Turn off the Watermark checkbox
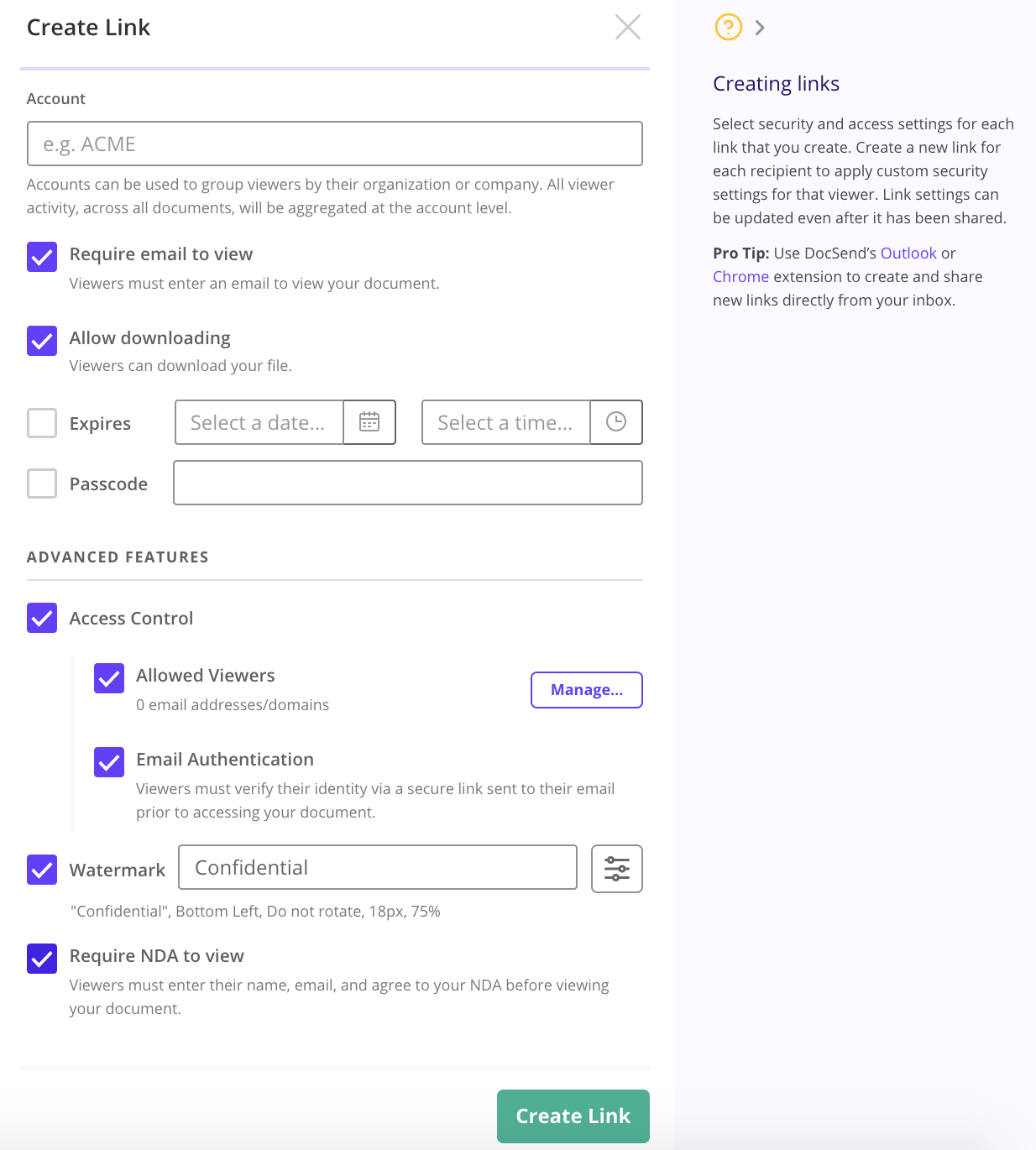This screenshot has width=1036, height=1150. 42,870
